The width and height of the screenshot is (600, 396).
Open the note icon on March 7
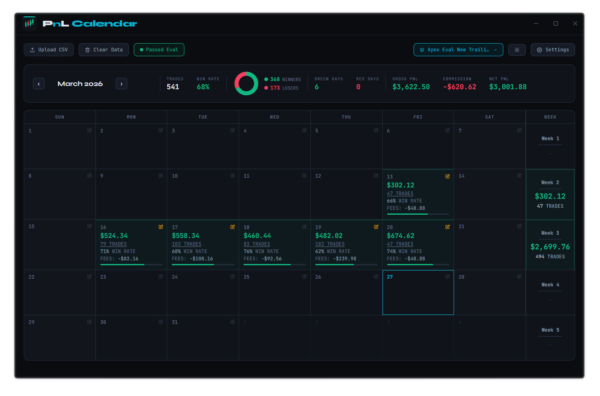519,130
